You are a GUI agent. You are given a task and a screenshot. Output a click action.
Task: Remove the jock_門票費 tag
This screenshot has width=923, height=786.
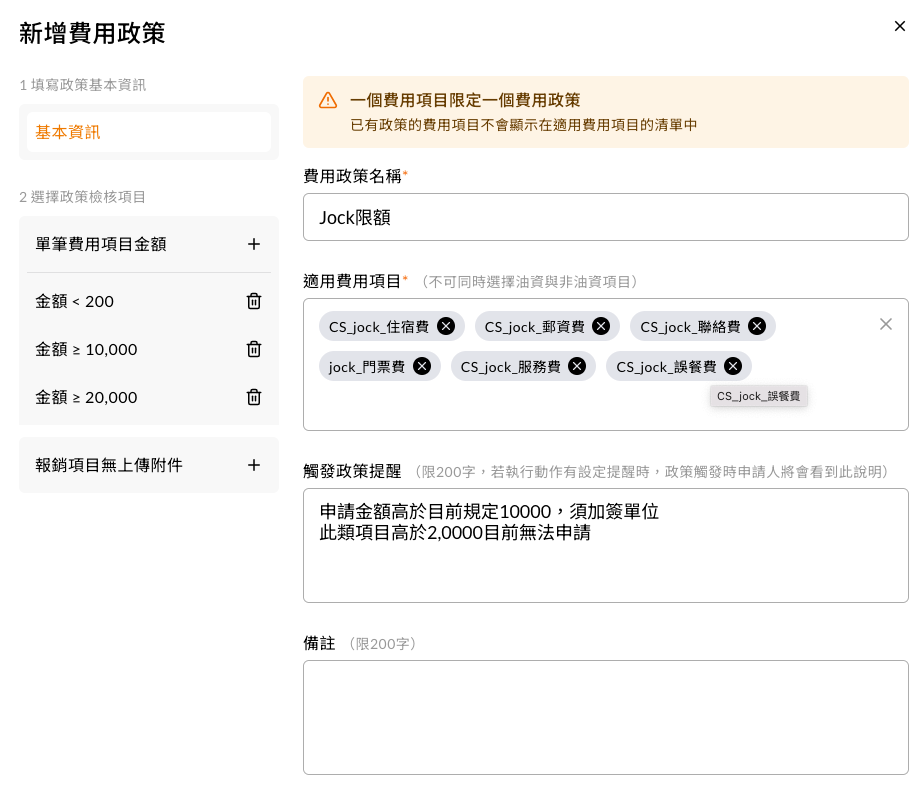(x=422, y=366)
